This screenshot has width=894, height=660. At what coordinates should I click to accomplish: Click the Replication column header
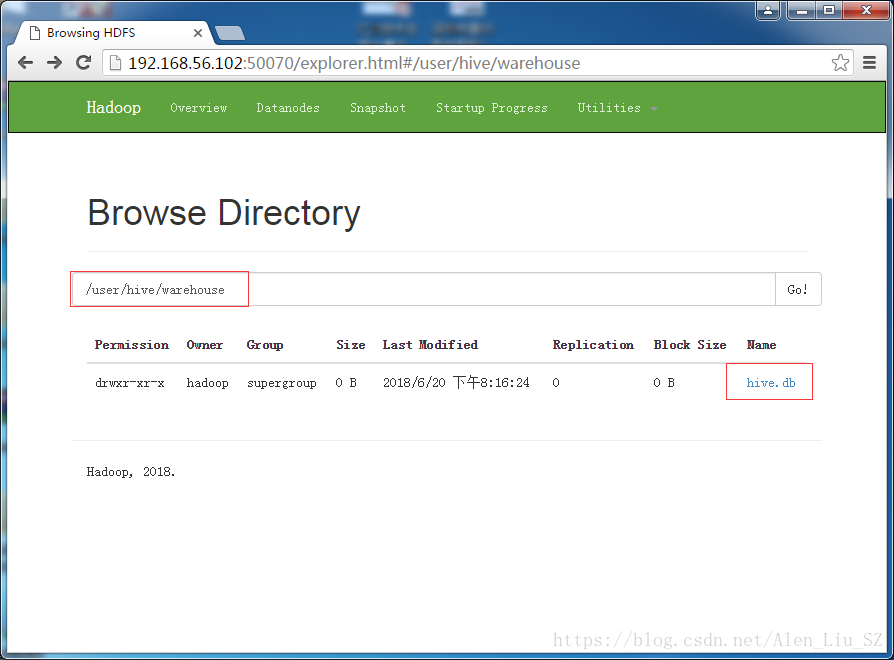593,345
